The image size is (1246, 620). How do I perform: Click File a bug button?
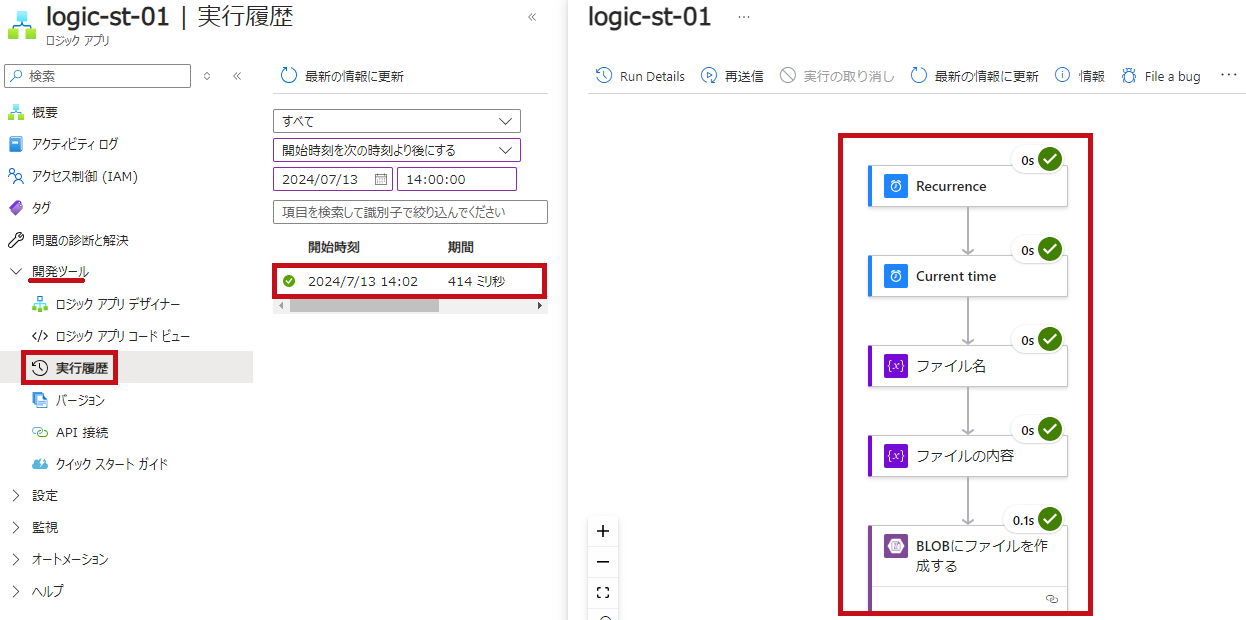(x=1161, y=76)
